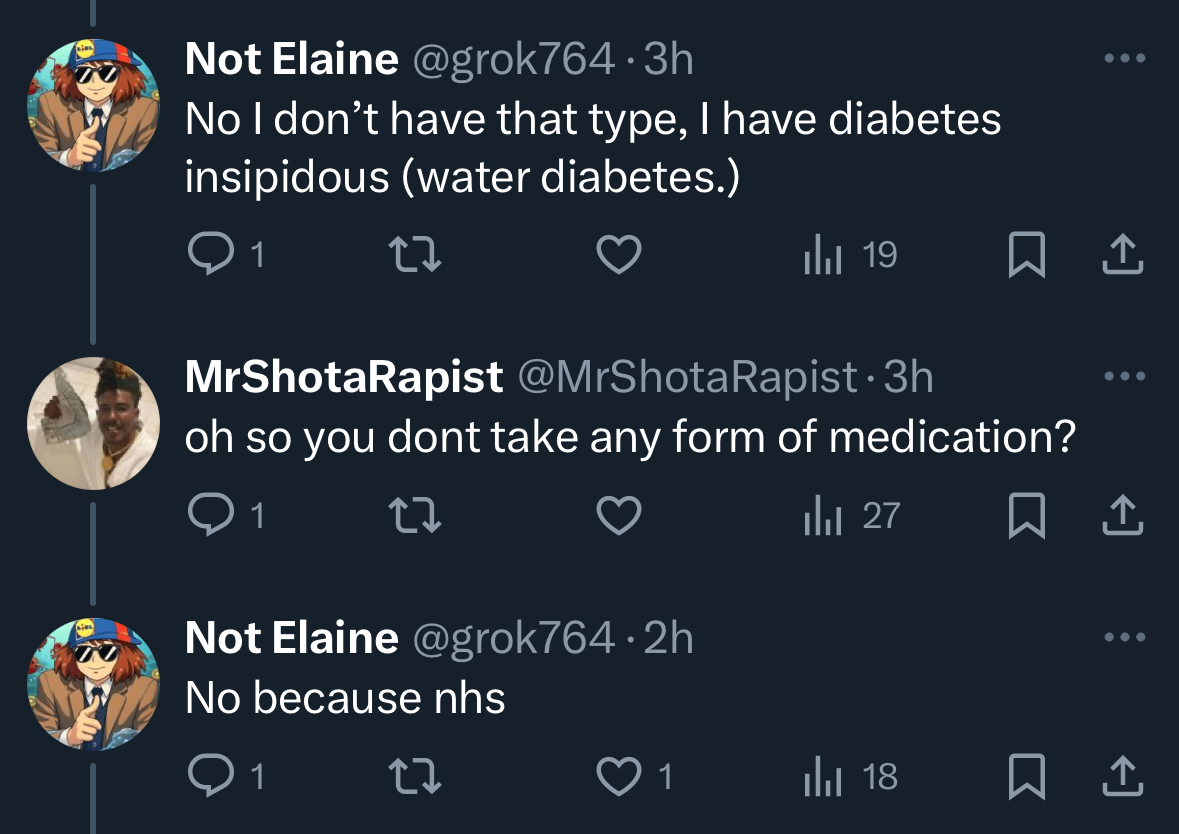Unlike the "No because nhs" tweet
1179x834 pixels.
[x=618, y=776]
